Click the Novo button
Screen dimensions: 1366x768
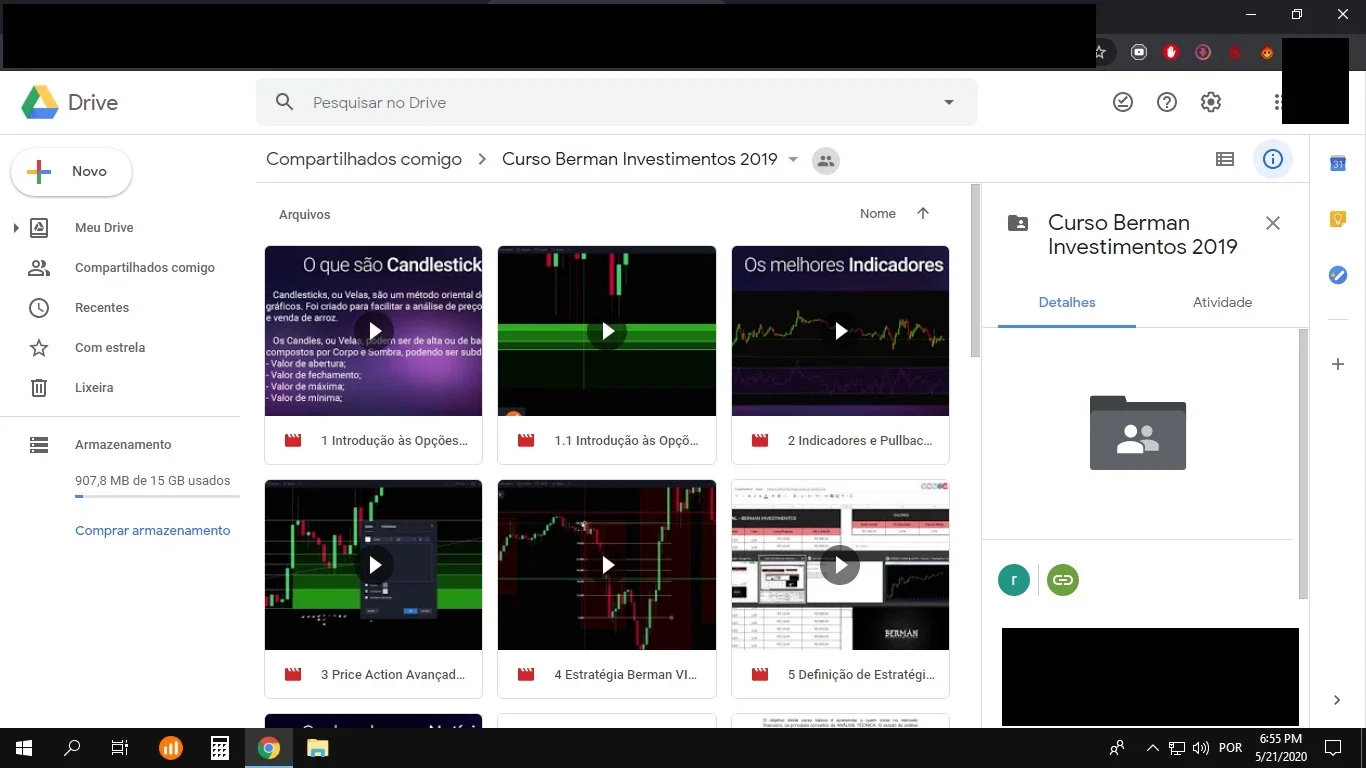click(71, 172)
